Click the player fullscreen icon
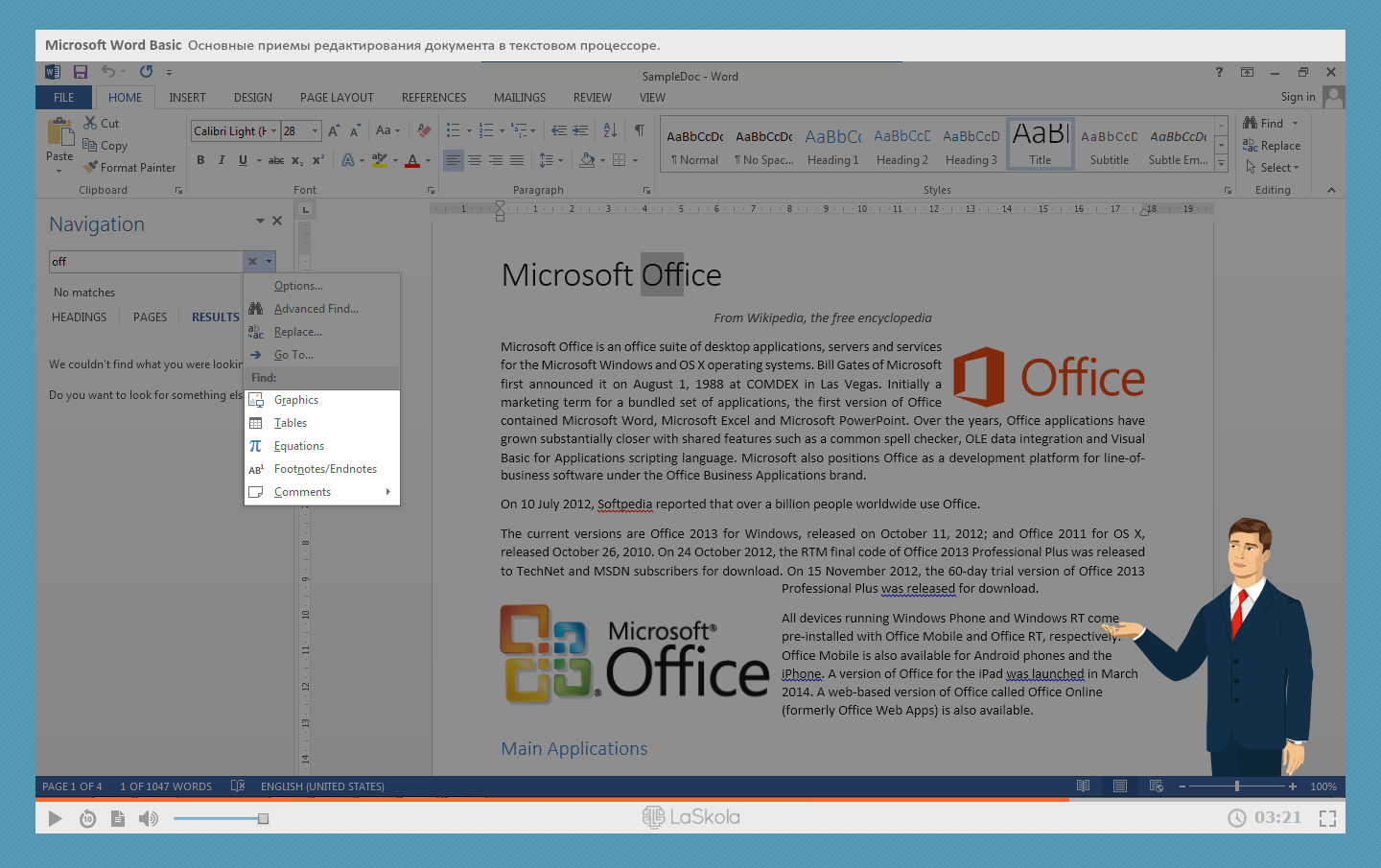 [x=1327, y=818]
